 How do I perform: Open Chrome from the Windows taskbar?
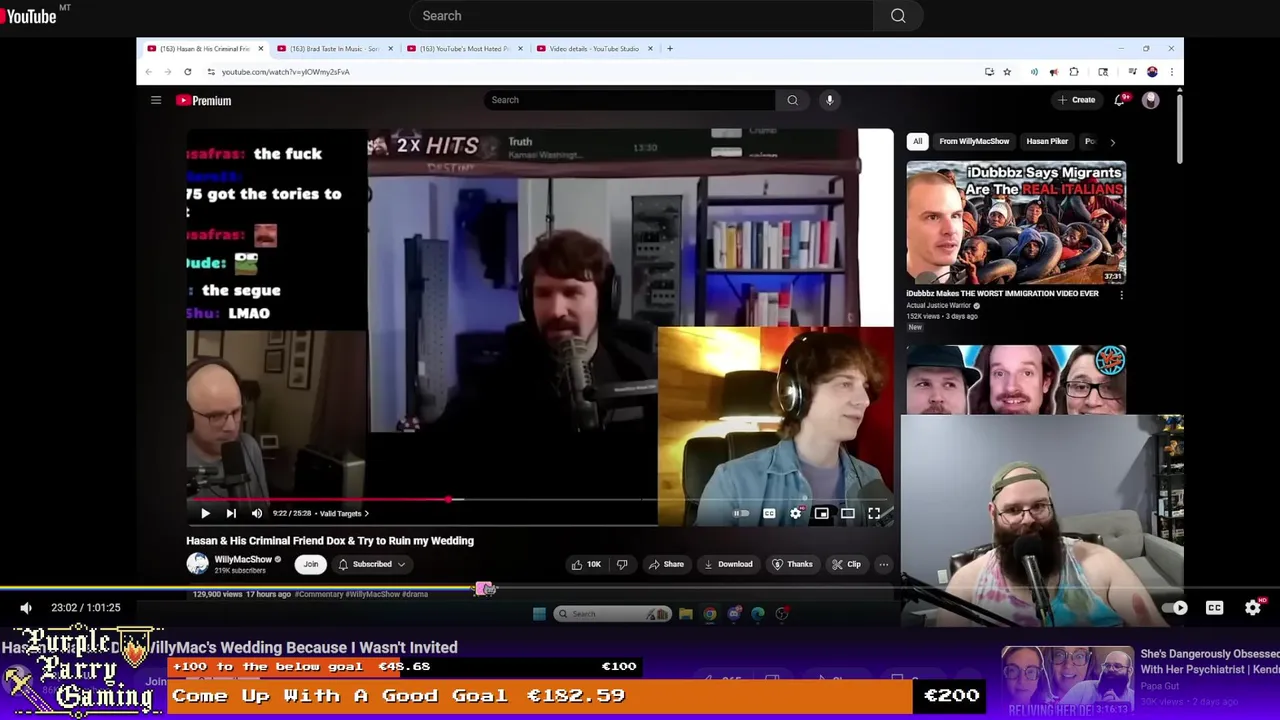[710, 614]
